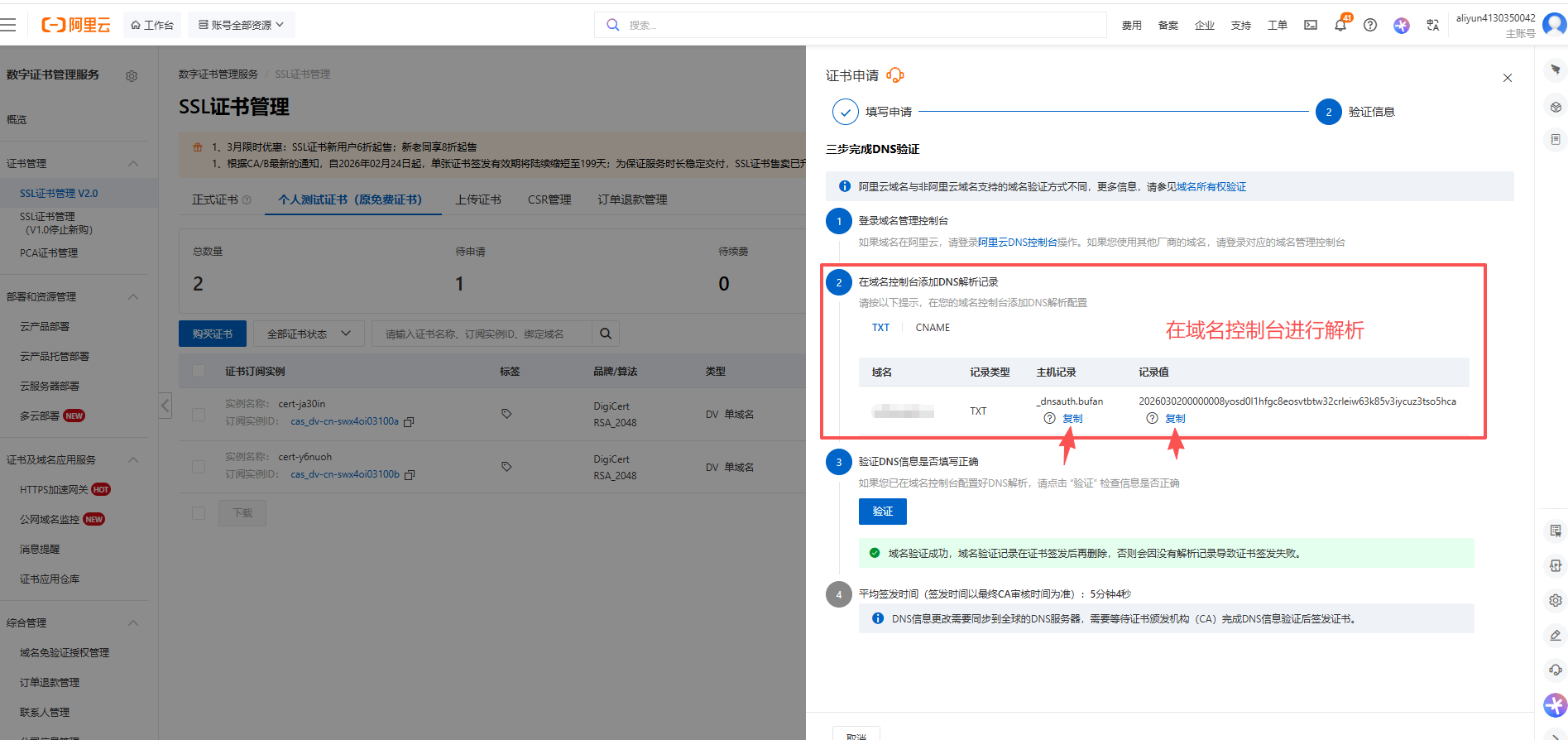Click the blue 验证 button
The width and height of the screenshot is (1568, 740).
[x=882, y=512]
